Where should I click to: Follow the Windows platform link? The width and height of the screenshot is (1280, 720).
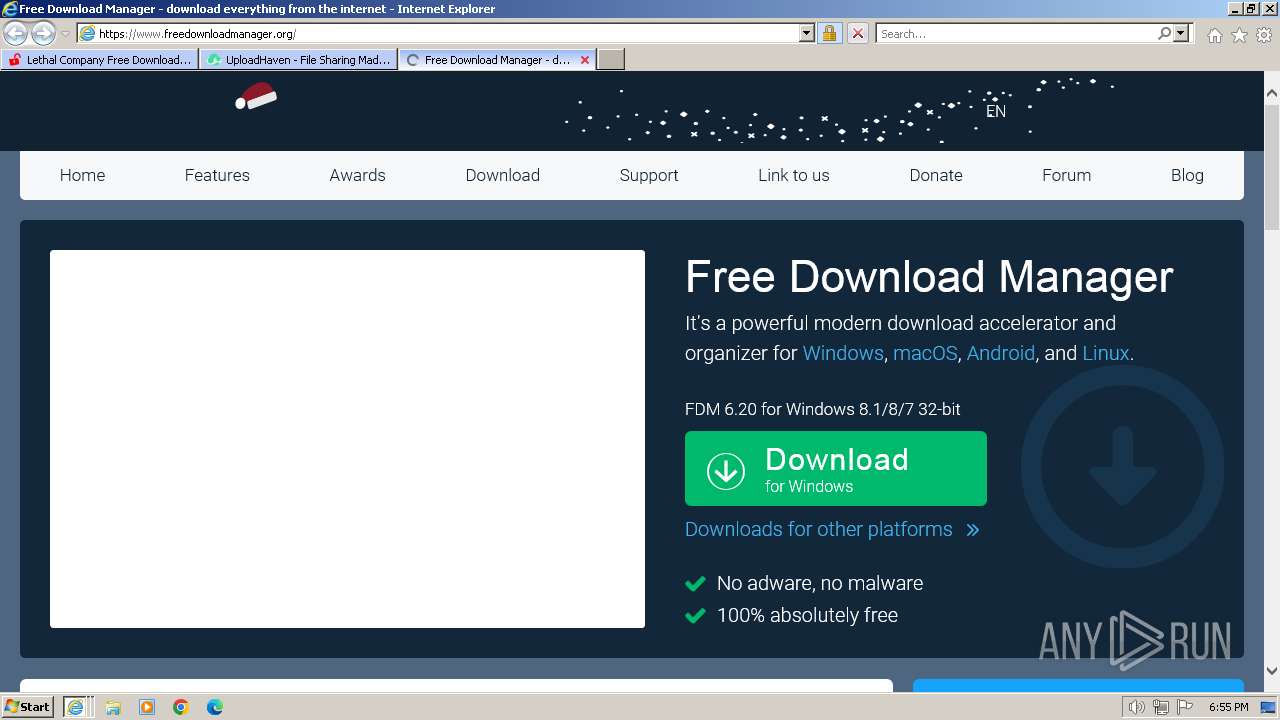pos(843,353)
